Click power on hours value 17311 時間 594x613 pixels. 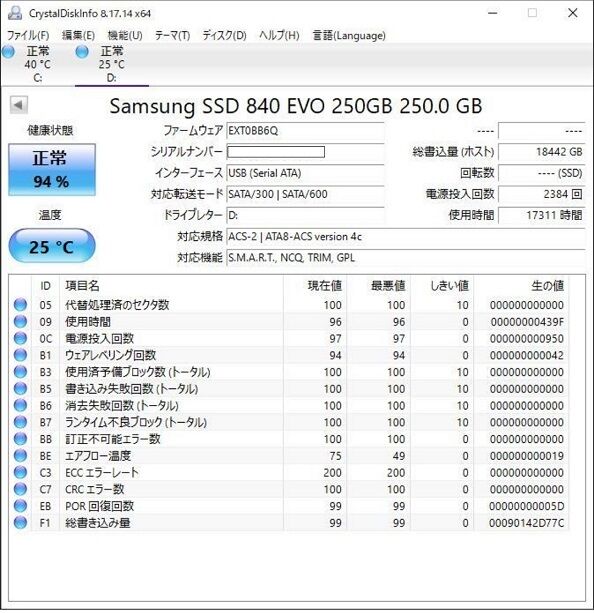(x=542, y=215)
